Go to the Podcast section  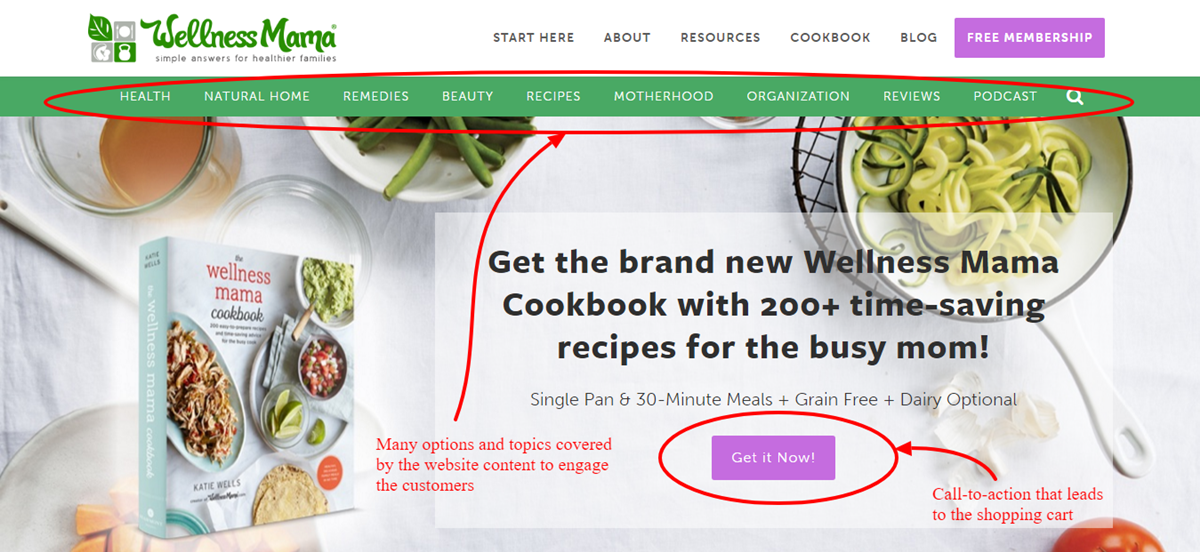click(x=1005, y=97)
